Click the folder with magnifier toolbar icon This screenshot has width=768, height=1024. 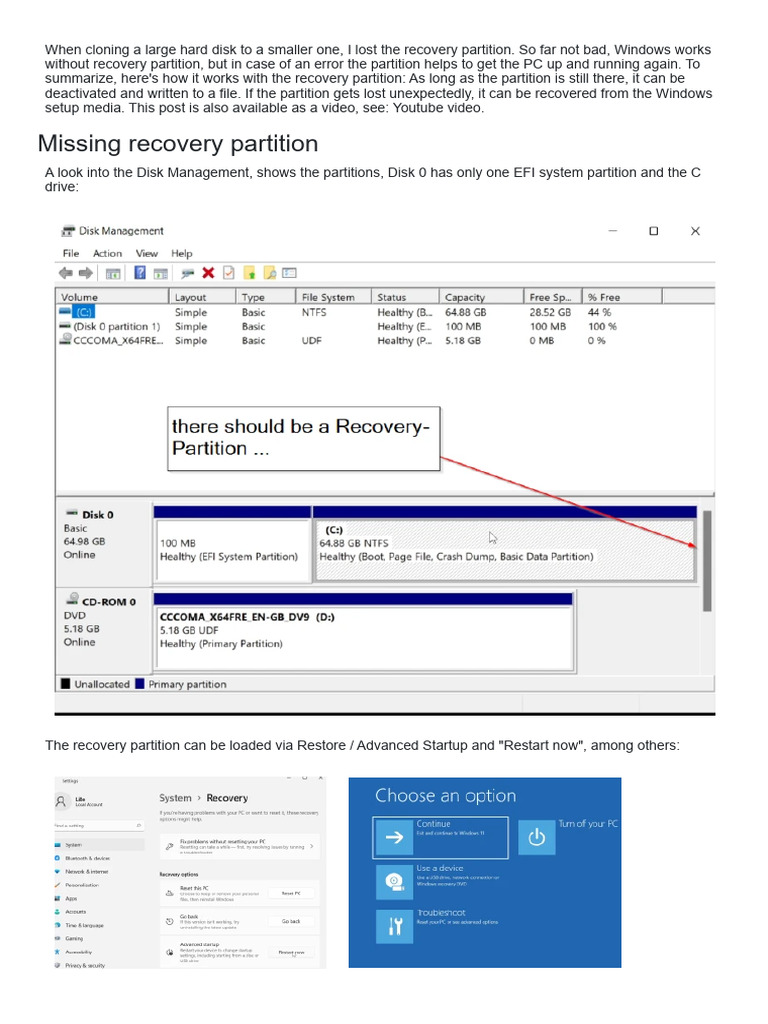[x=269, y=273]
